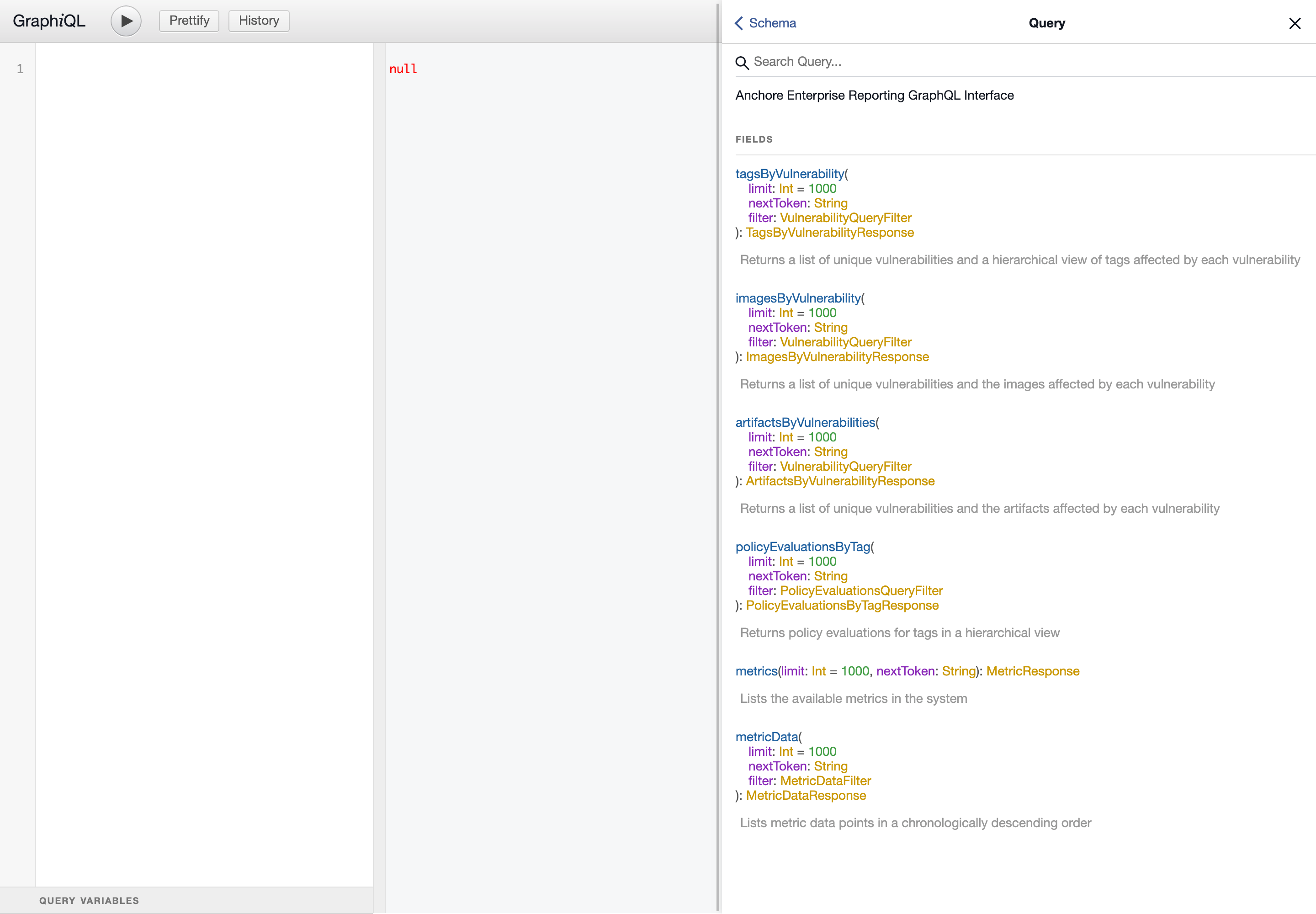Click inside the query Search input
Viewport: 1316px width, 914px height.
point(974,61)
